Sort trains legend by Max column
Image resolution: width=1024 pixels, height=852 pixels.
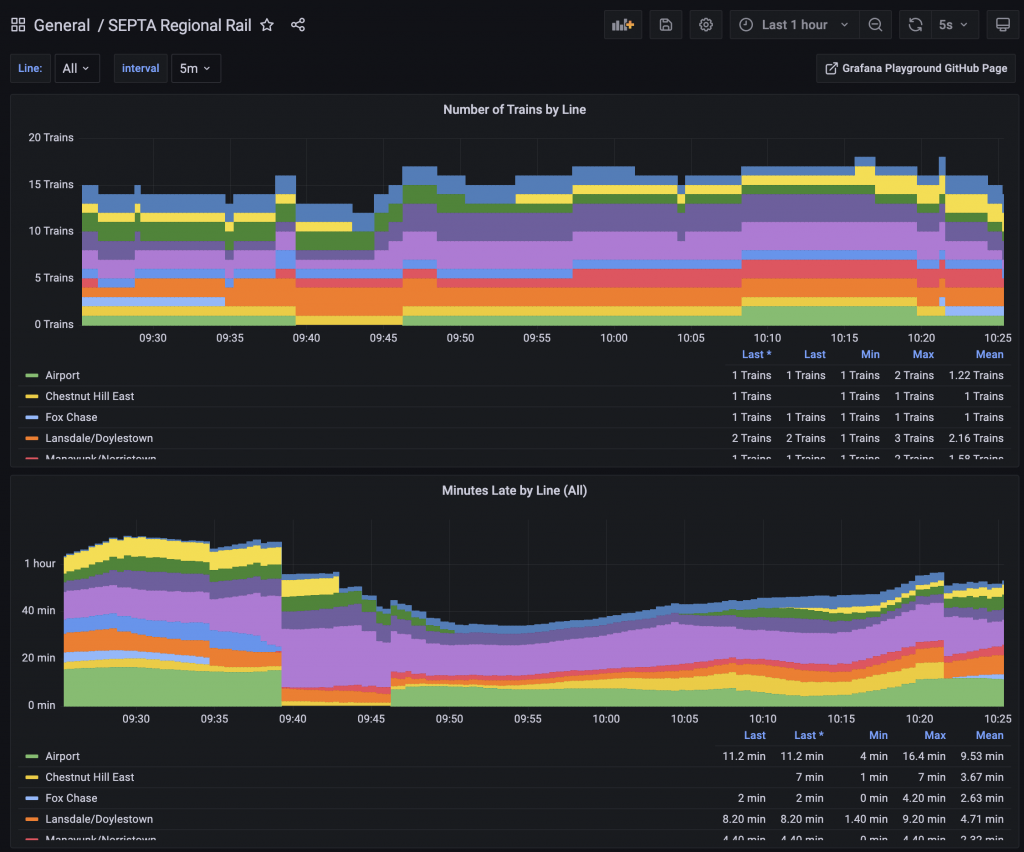(923, 355)
